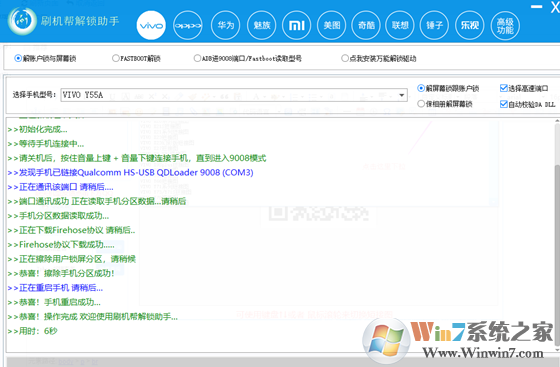Viewport: 560px width, 367px height.
Task: Choose the 华为 brand icon
Action: pos(226,25)
